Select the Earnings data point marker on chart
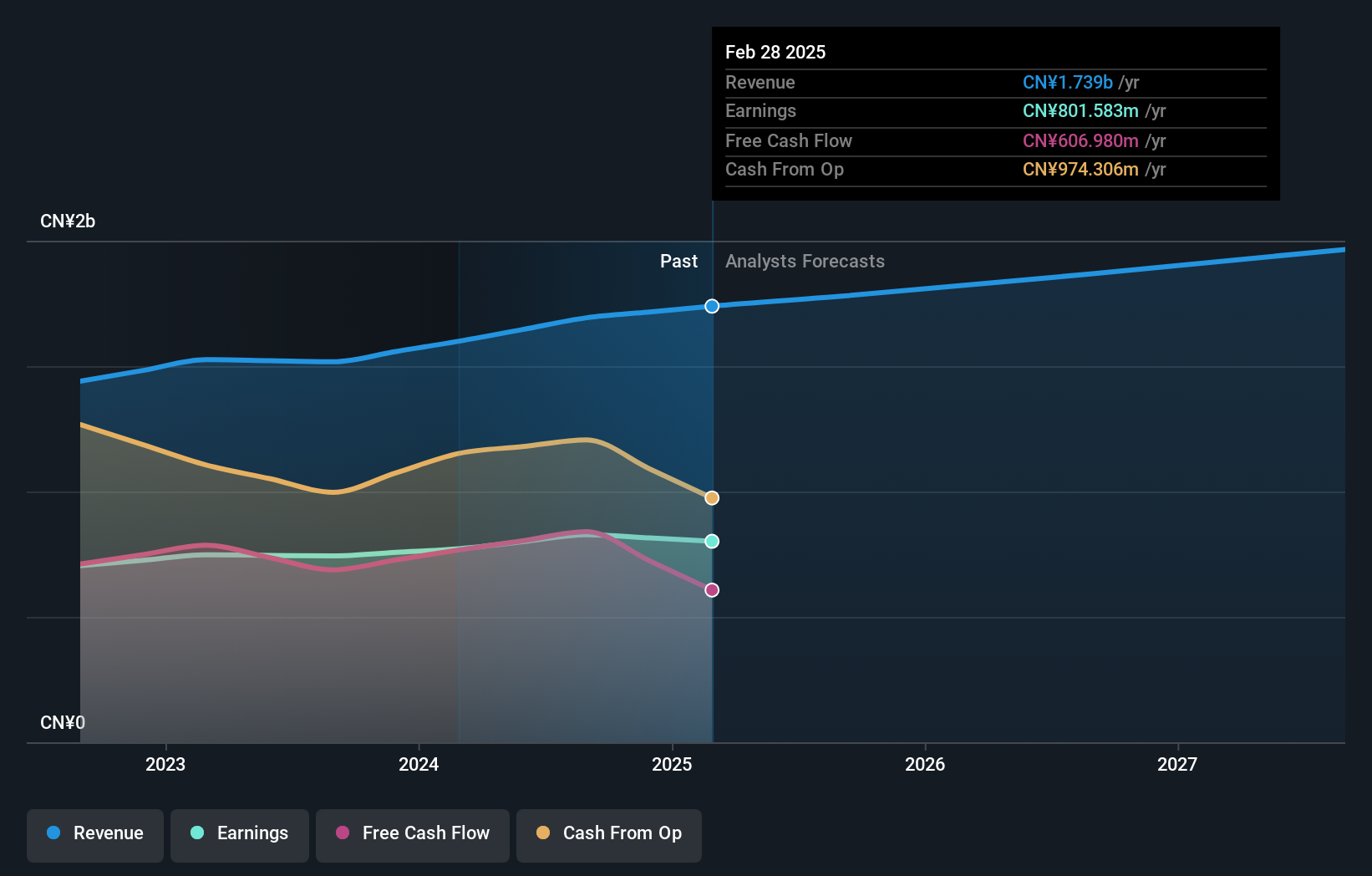 coord(712,541)
